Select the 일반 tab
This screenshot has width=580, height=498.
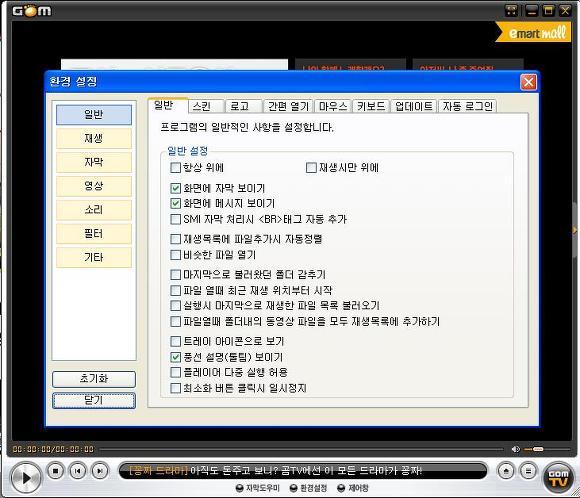pos(167,105)
